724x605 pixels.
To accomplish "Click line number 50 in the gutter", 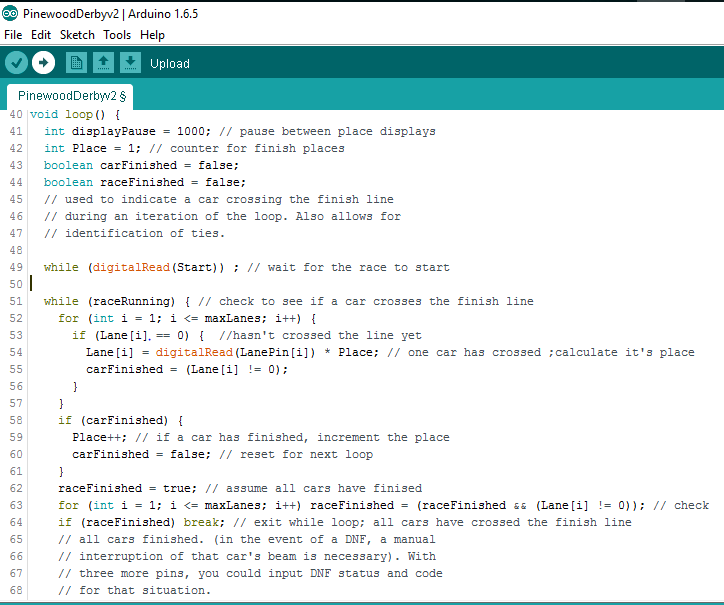I will coord(16,284).
